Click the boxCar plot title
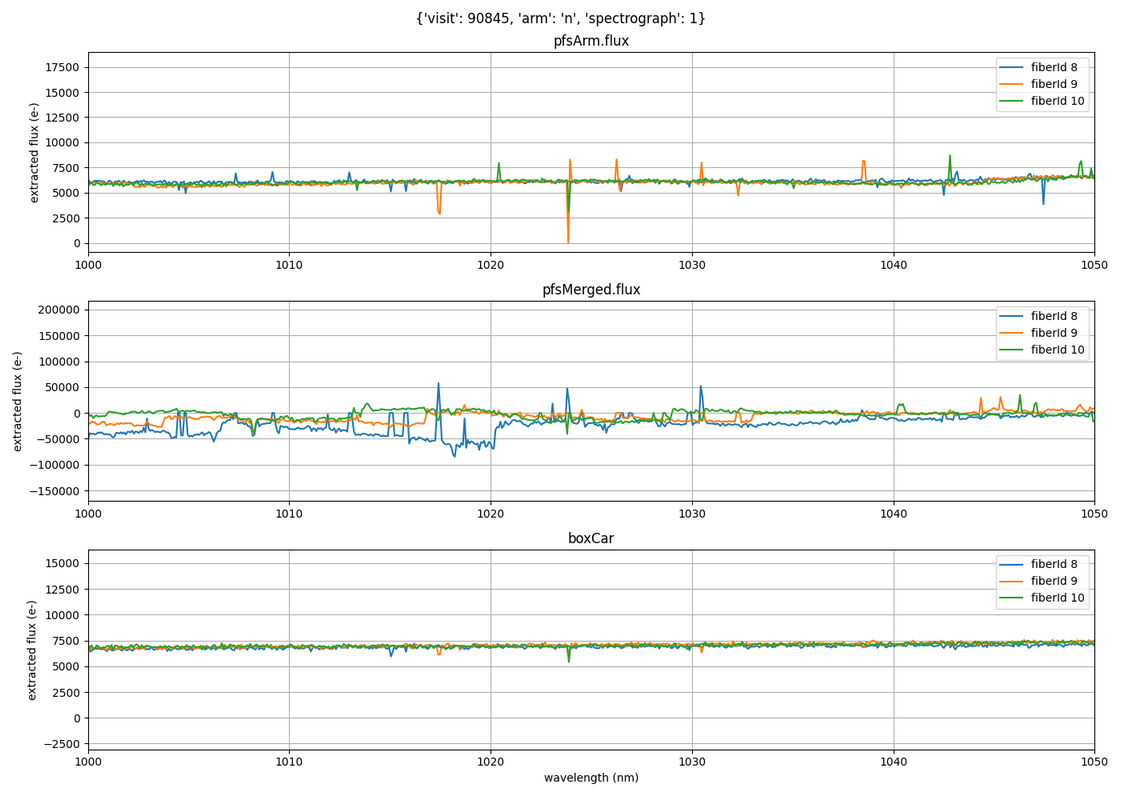Image resolution: width=1142 pixels, height=793 pixels. 591,538
